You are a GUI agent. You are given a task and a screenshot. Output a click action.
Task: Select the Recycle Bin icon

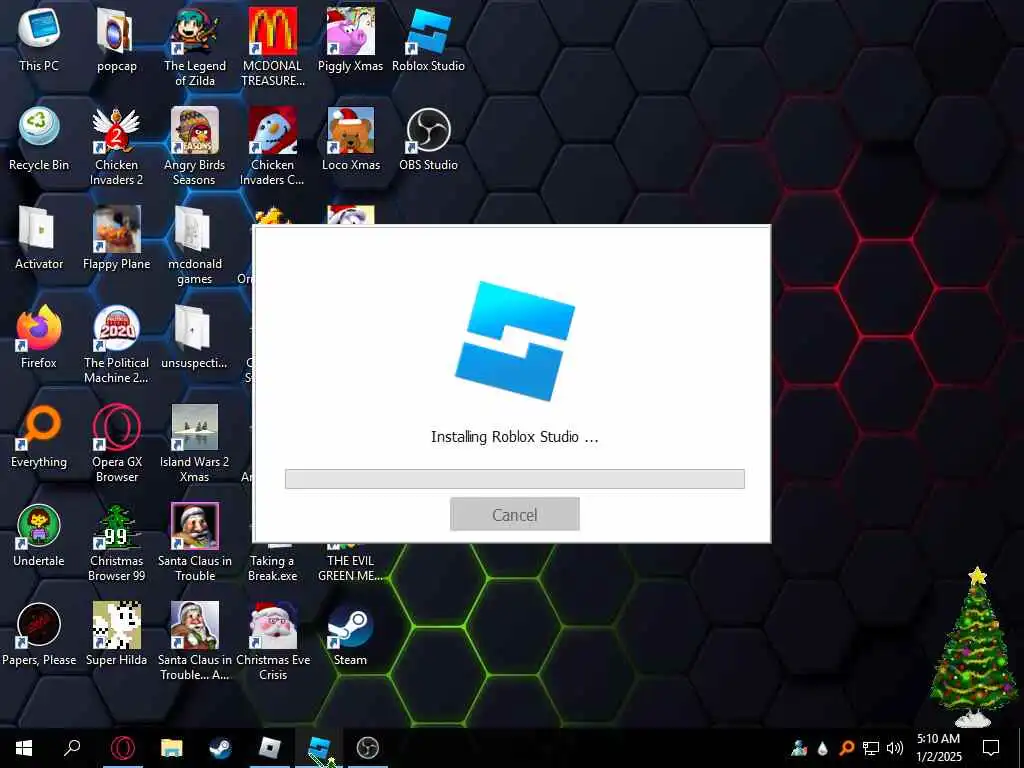point(39,138)
